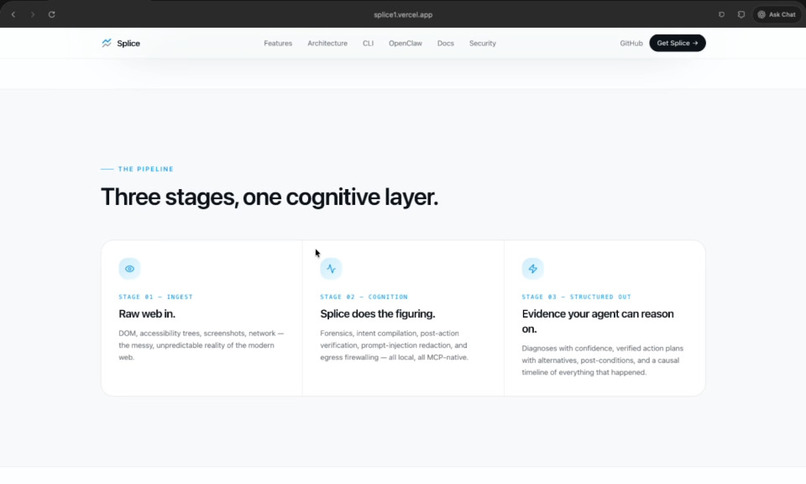
Task: Click the Splice logo icon
Action: [x=106, y=43]
